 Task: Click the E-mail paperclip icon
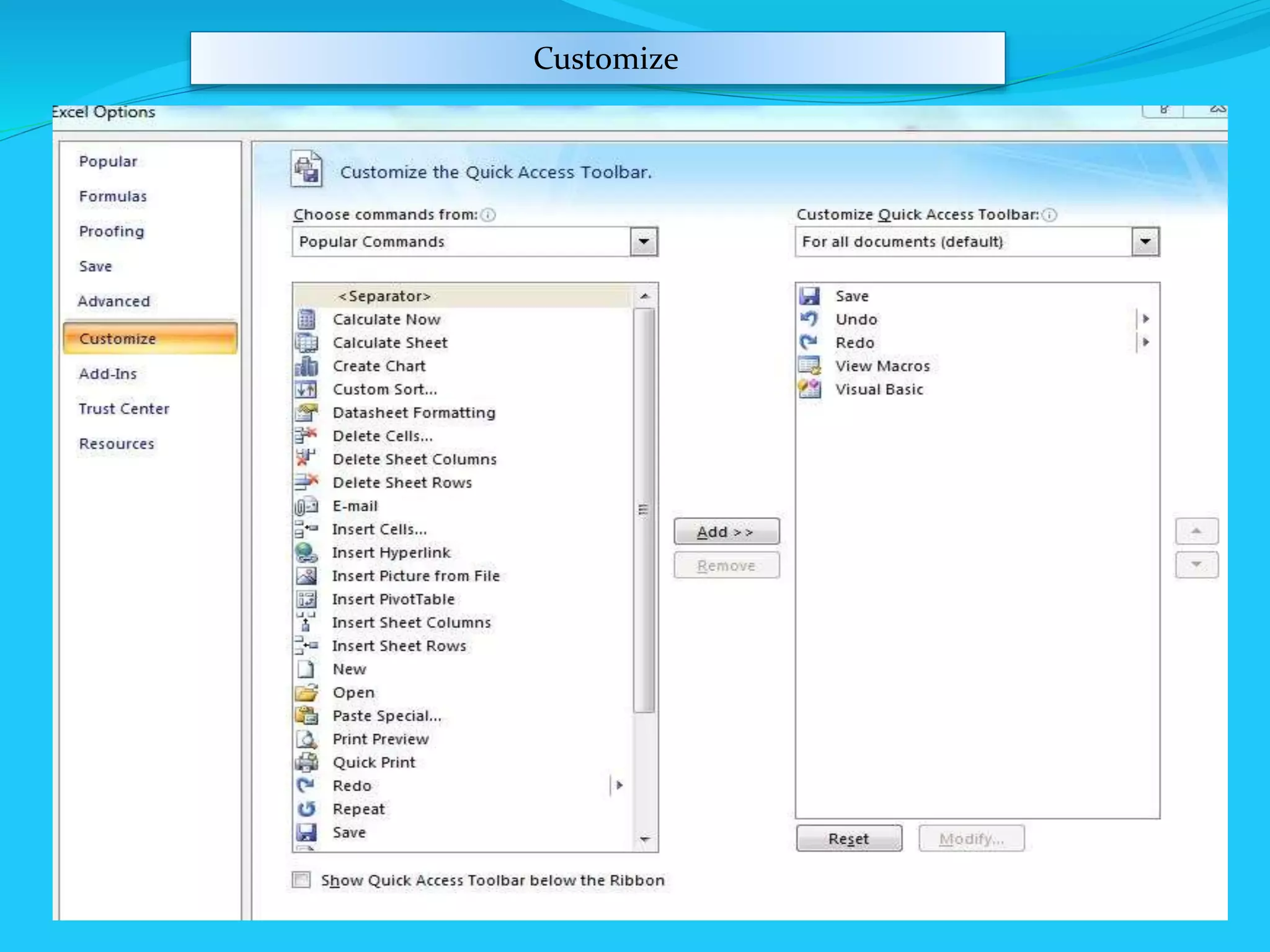[x=306, y=506]
